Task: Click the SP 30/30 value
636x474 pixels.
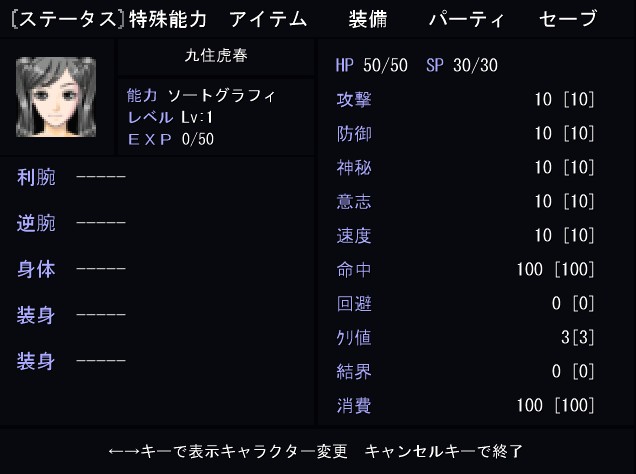Action: pos(462,65)
